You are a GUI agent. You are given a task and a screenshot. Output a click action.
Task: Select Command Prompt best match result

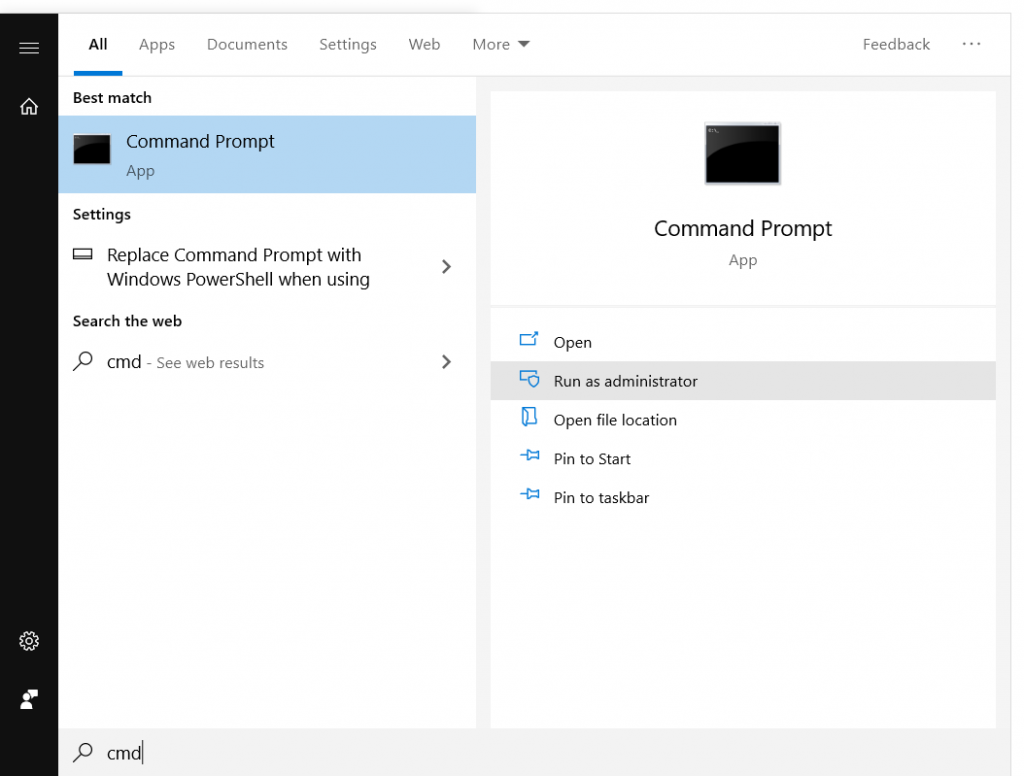(x=267, y=154)
